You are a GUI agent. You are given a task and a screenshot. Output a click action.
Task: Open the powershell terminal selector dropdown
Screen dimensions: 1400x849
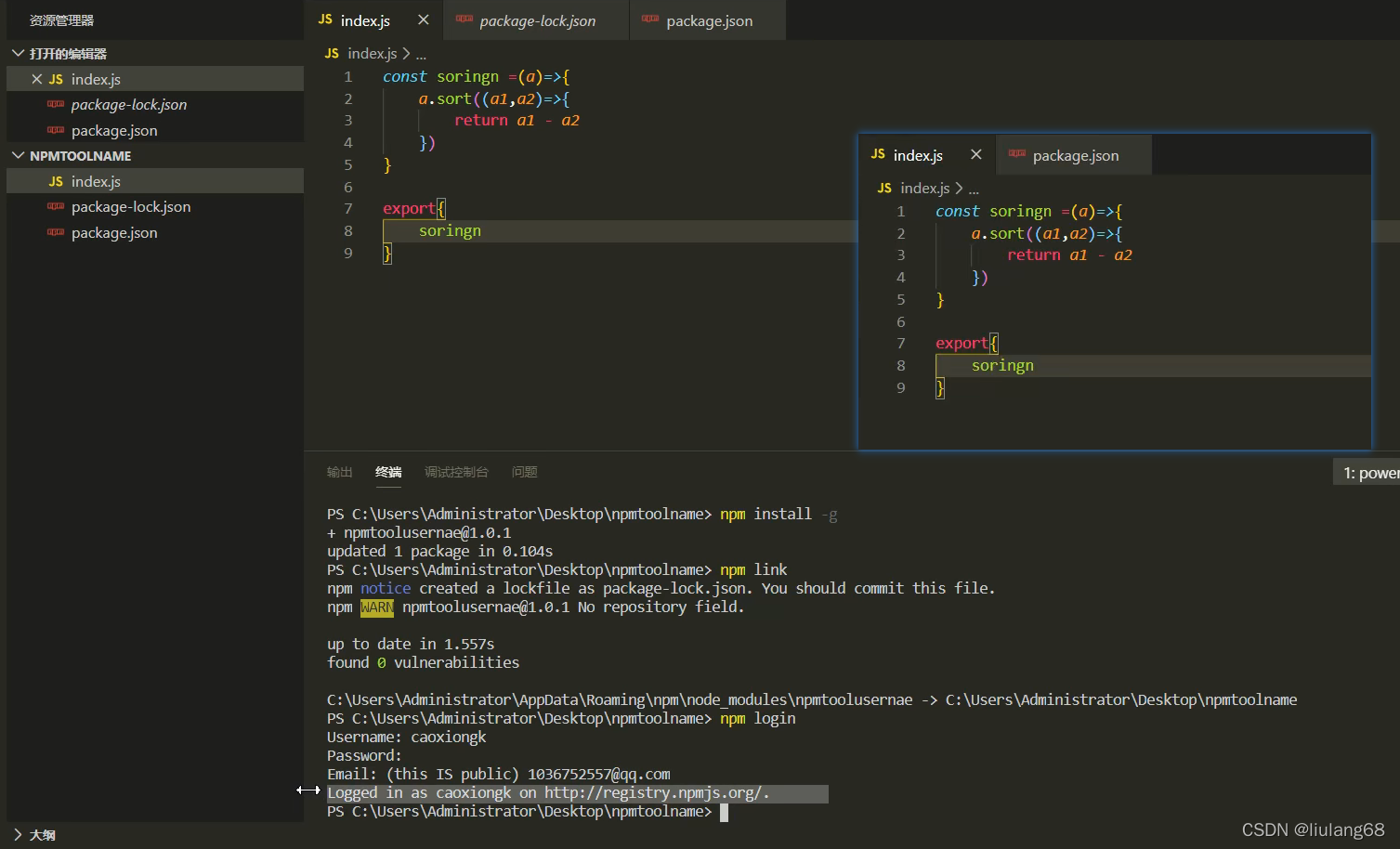pos(1367,473)
